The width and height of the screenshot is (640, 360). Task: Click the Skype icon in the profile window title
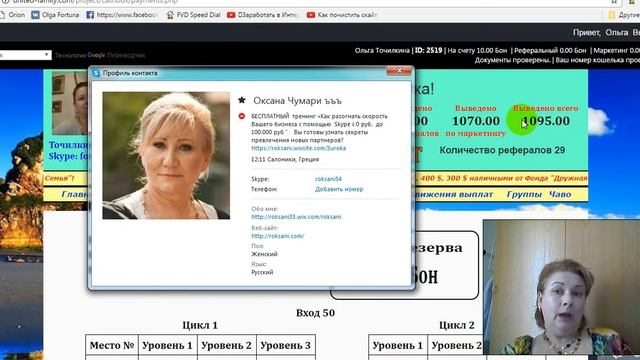(96, 73)
